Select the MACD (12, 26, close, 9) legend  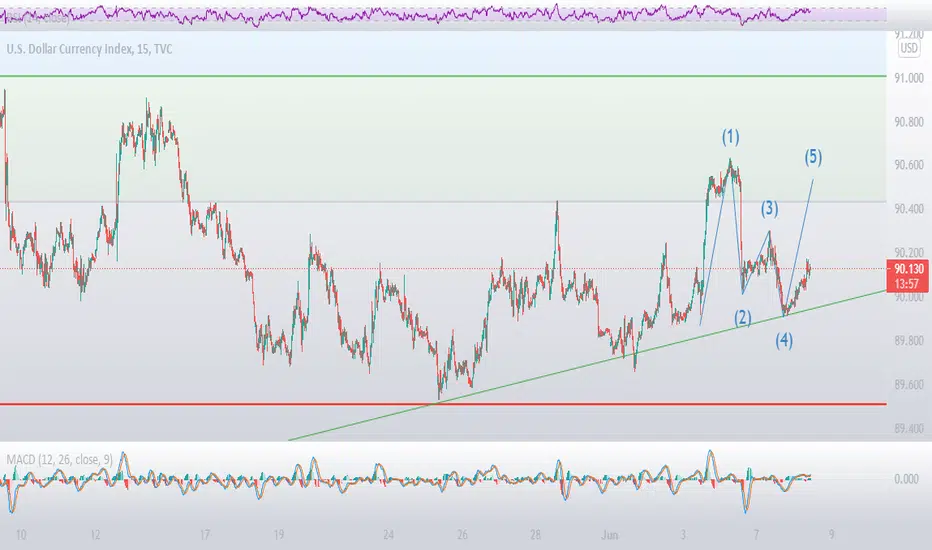pyautogui.click(x=59, y=459)
